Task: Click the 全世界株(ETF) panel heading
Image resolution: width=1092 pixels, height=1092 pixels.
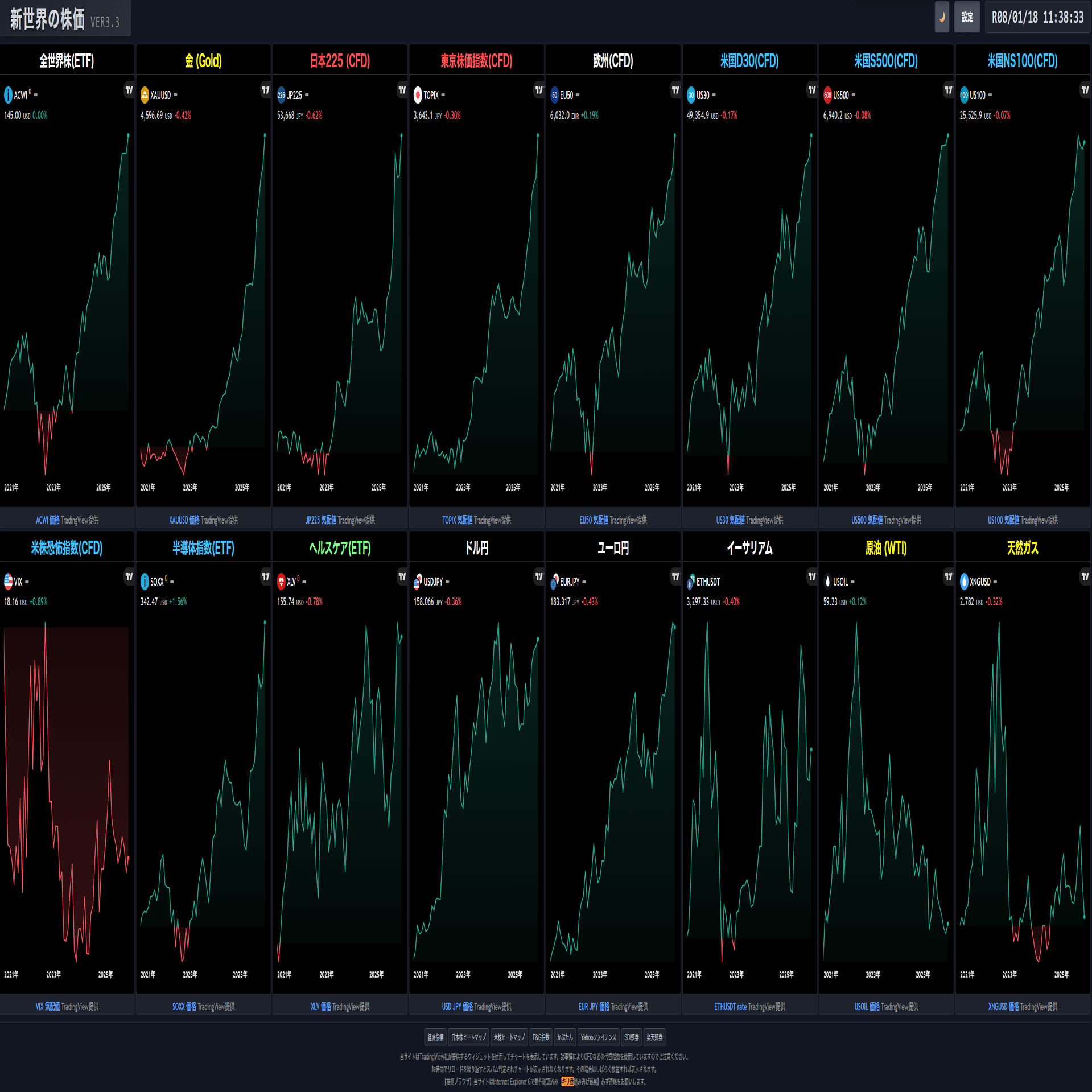Action: click(67, 61)
